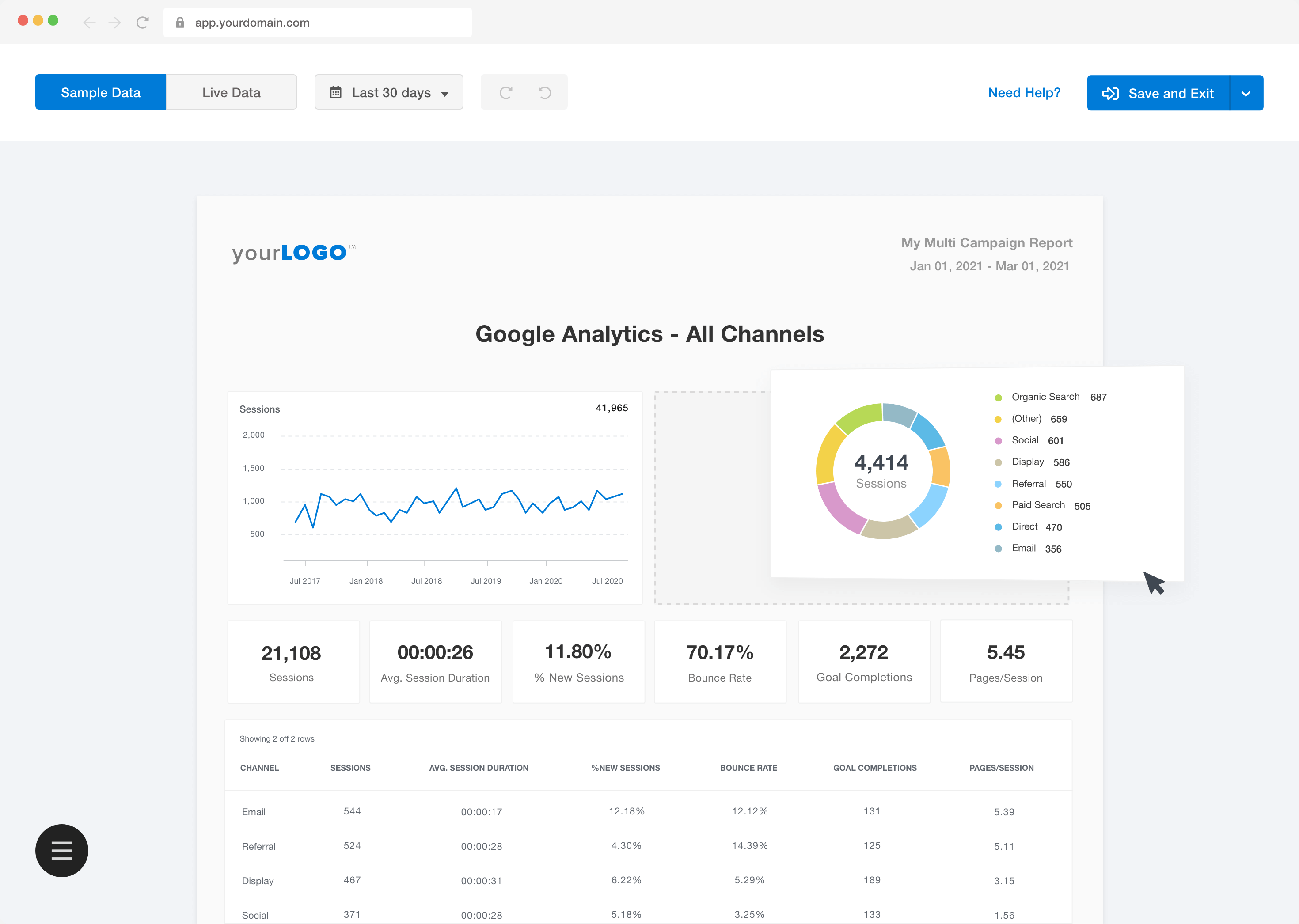The image size is (1299, 924).
Task: Click the undo arrow icon in toolbar
Action: click(544, 93)
